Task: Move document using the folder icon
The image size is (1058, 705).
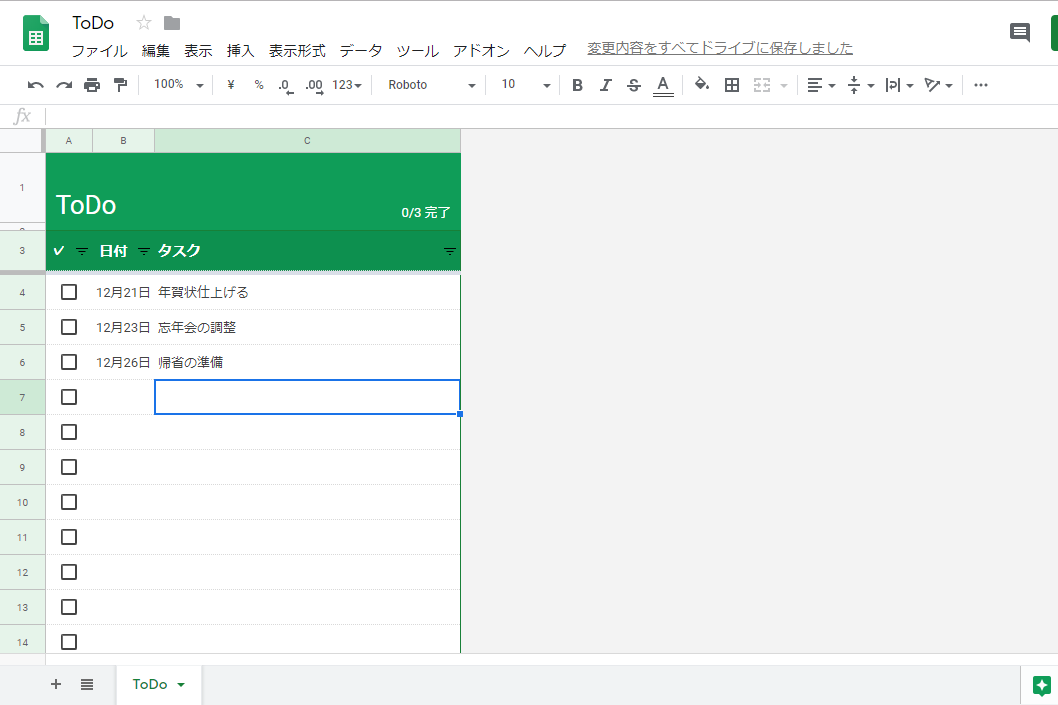Action: point(172,24)
